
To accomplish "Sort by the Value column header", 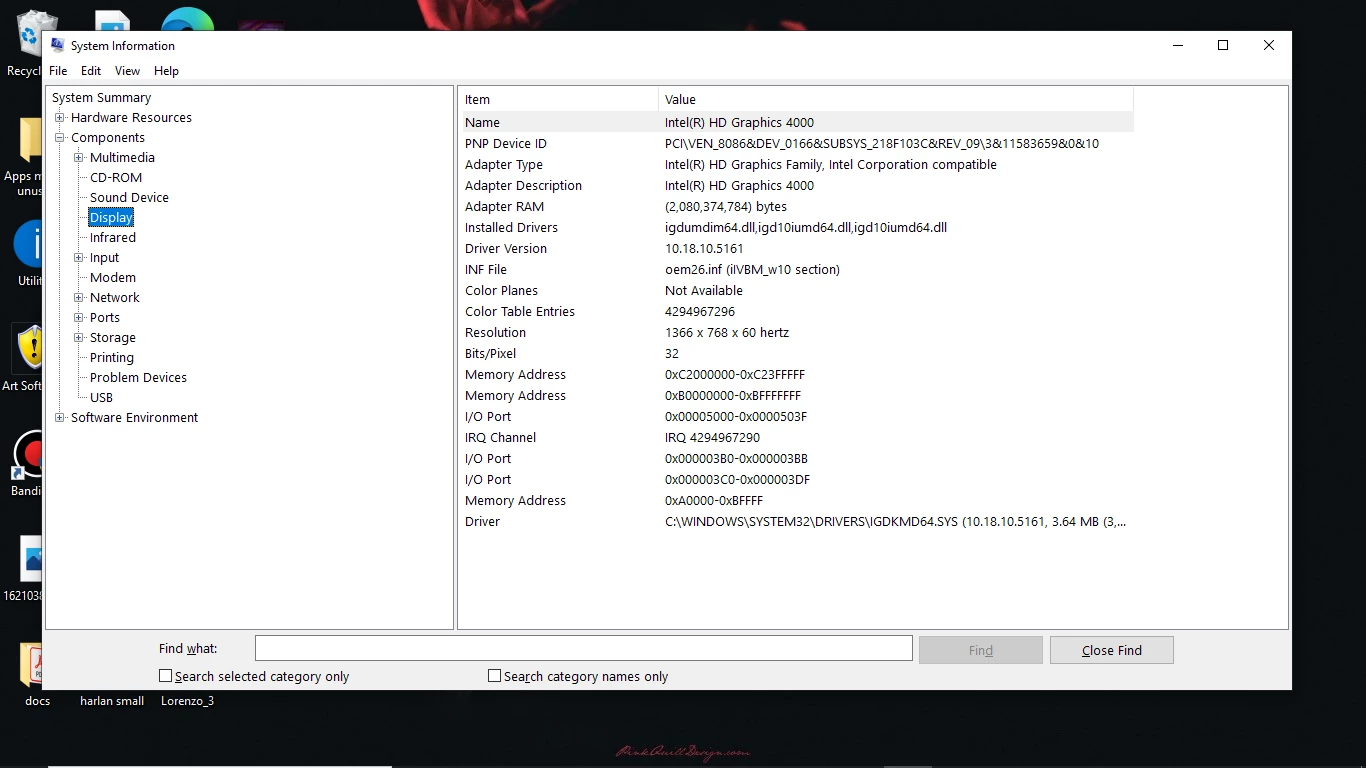I will click(x=896, y=99).
